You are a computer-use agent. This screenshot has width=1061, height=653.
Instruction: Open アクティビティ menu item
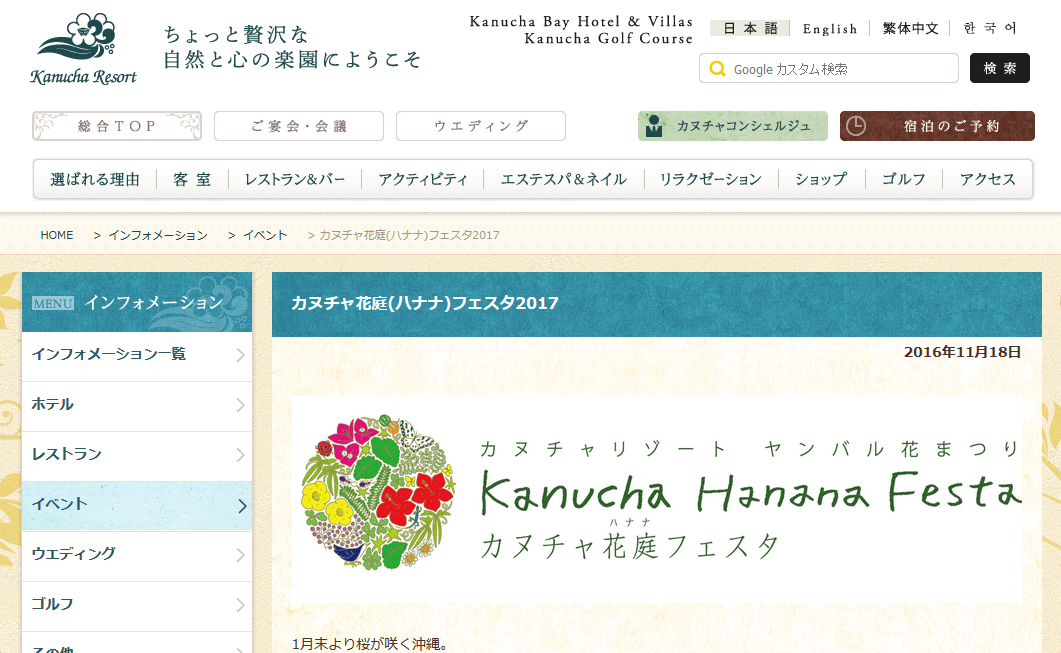[422, 179]
